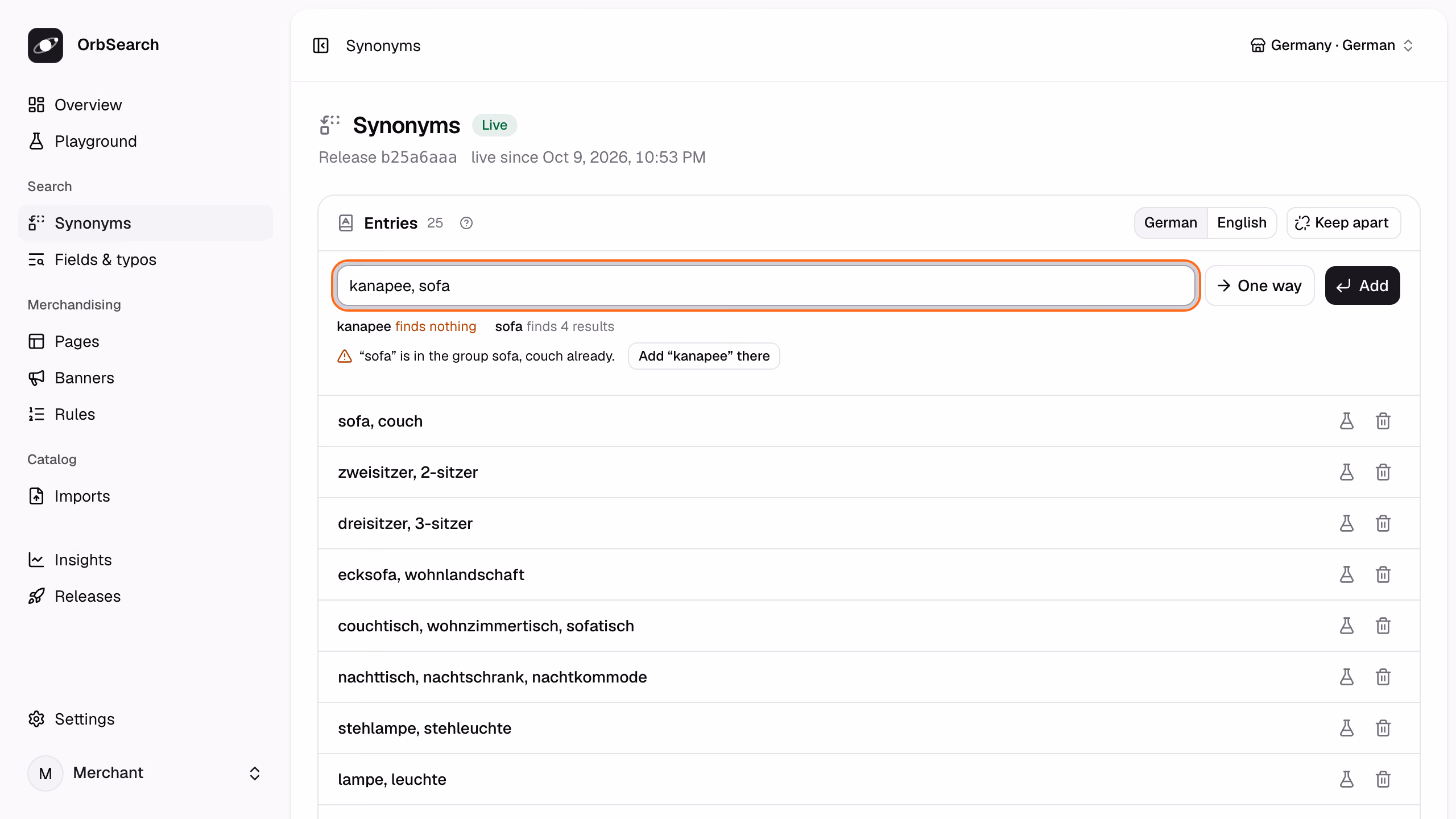Delete the zweisitzer, 2-sitzer entry
1456x819 pixels.
tap(1383, 472)
